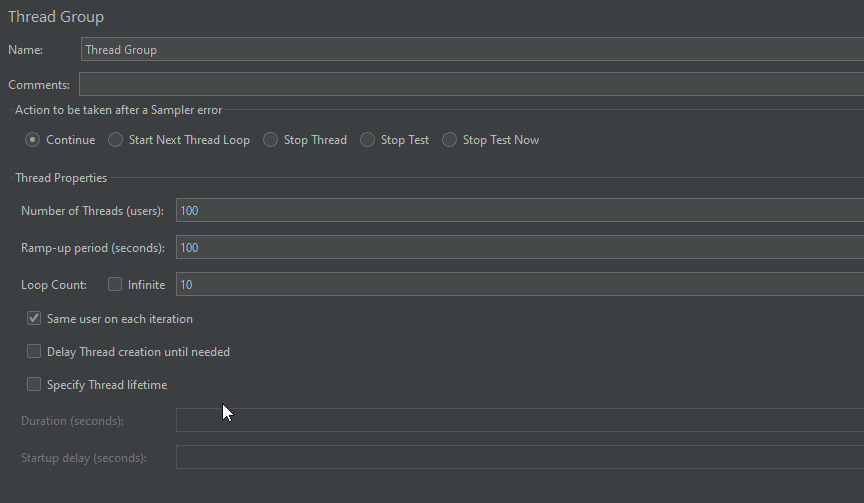Image resolution: width=864 pixels, height=503 pixels.
Task: Click the Thread Properties section label
Action: tap(61, 178)
